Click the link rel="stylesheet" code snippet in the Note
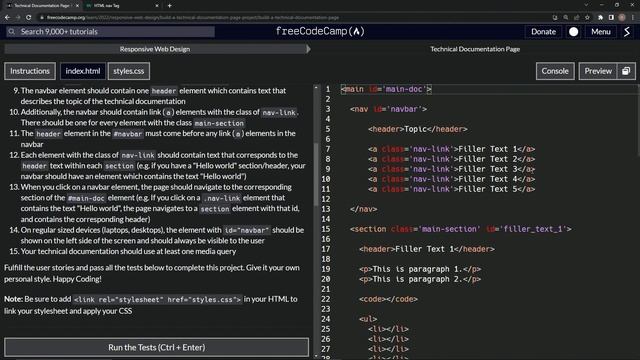This screenshot has height=360, width=640. [x=157, y=300]
